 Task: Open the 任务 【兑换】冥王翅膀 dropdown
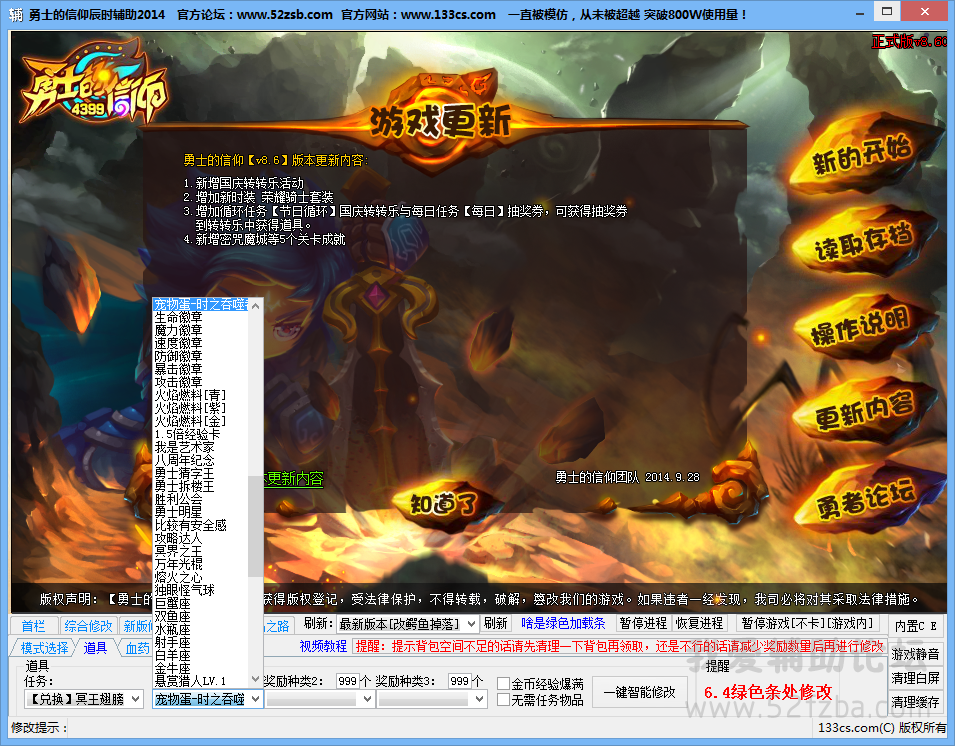point(84,699)
